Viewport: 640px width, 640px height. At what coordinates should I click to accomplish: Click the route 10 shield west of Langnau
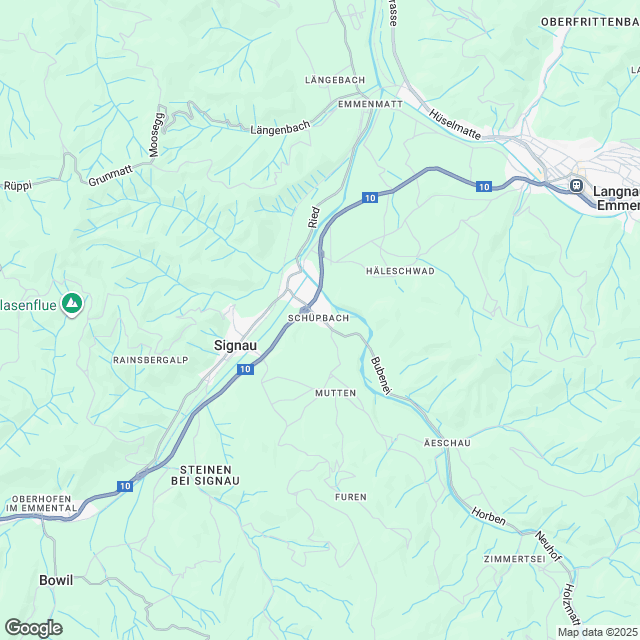point(484,187)
